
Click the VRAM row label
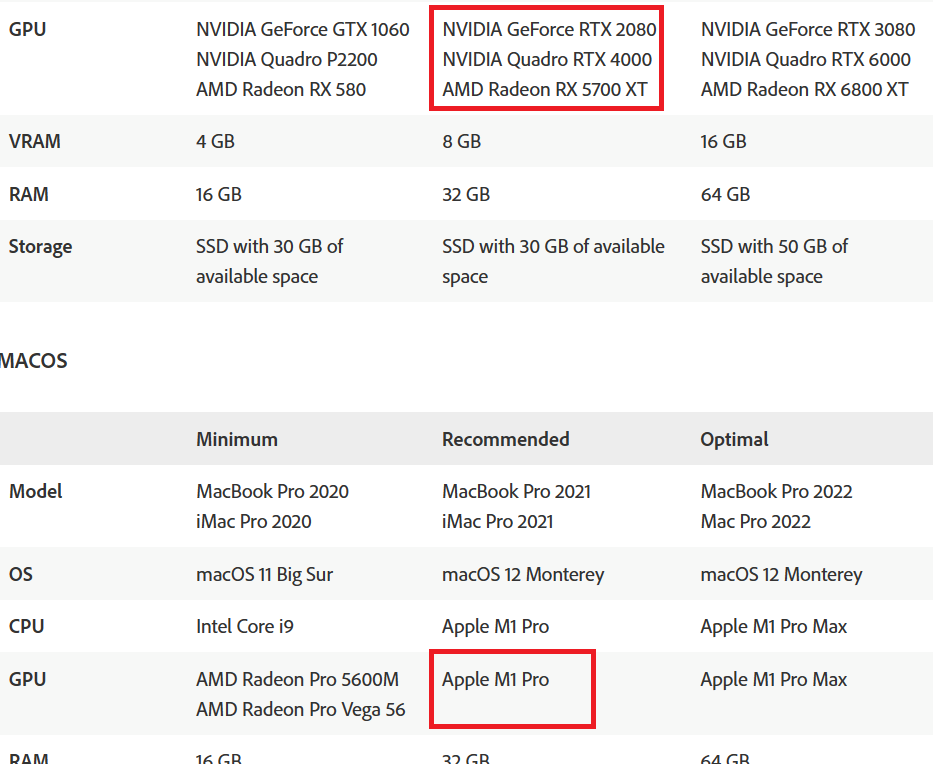[35, 141]
